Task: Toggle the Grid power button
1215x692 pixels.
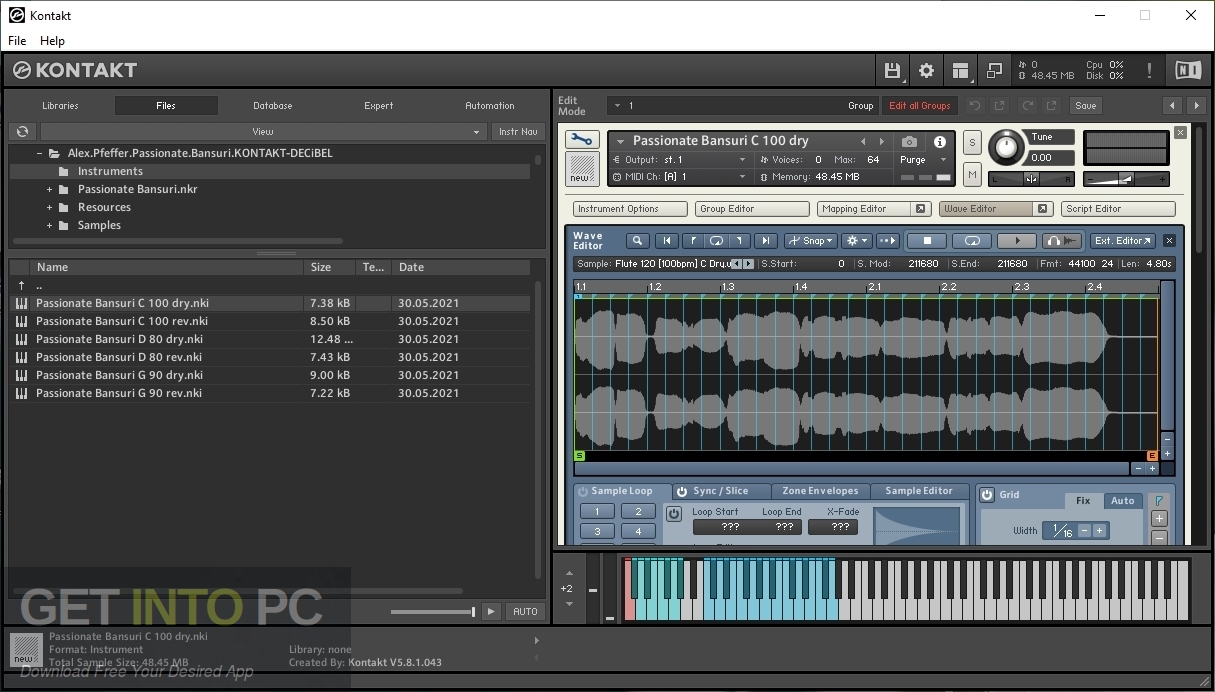Action: (x=987, y=495)
